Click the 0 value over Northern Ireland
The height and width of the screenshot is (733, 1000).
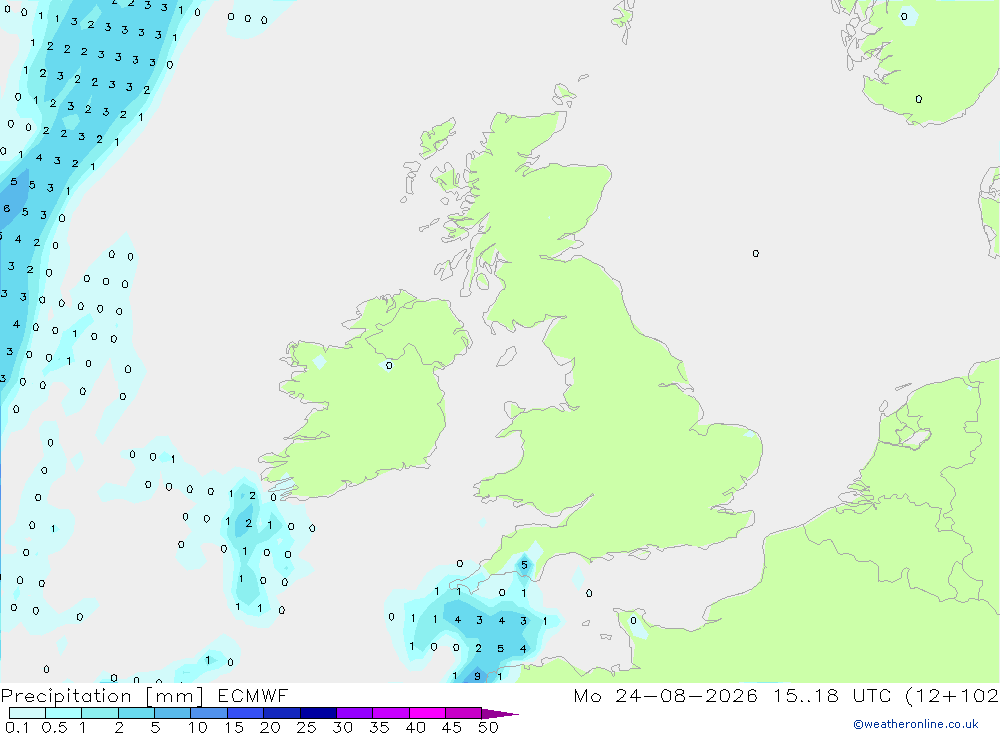[389, 366]
